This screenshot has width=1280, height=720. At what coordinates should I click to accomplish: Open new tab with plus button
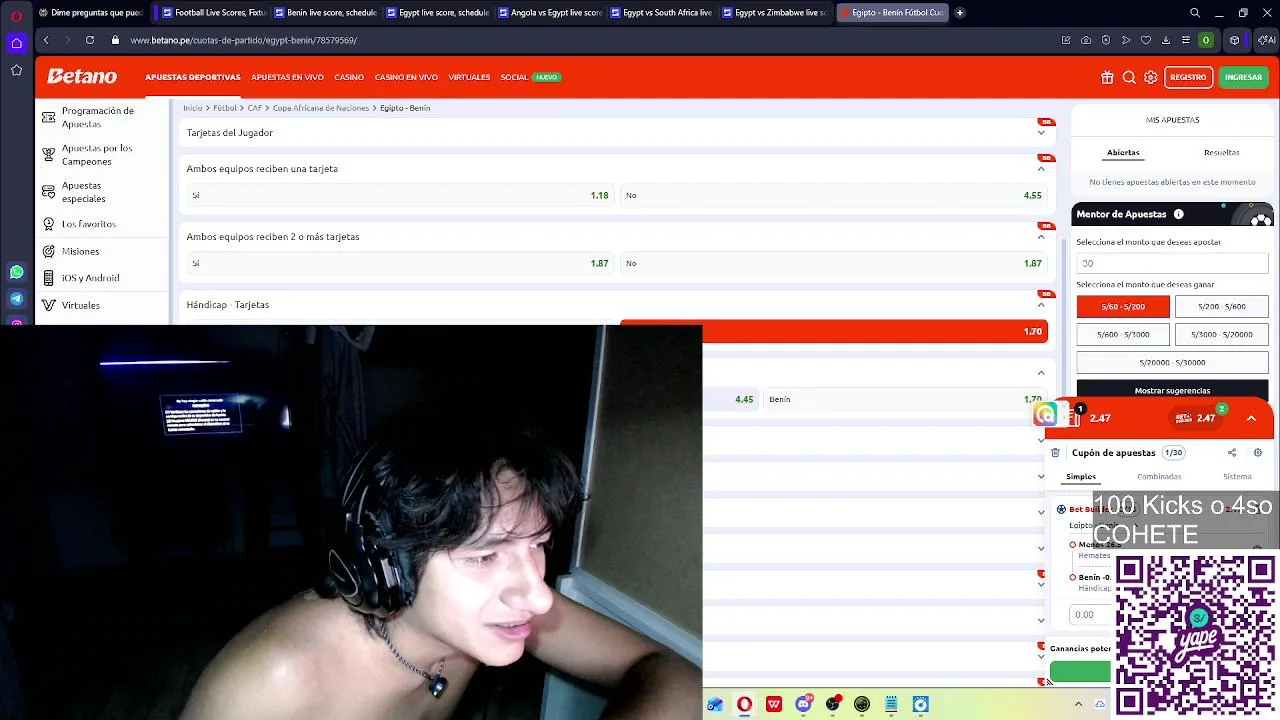coord(960,13)
